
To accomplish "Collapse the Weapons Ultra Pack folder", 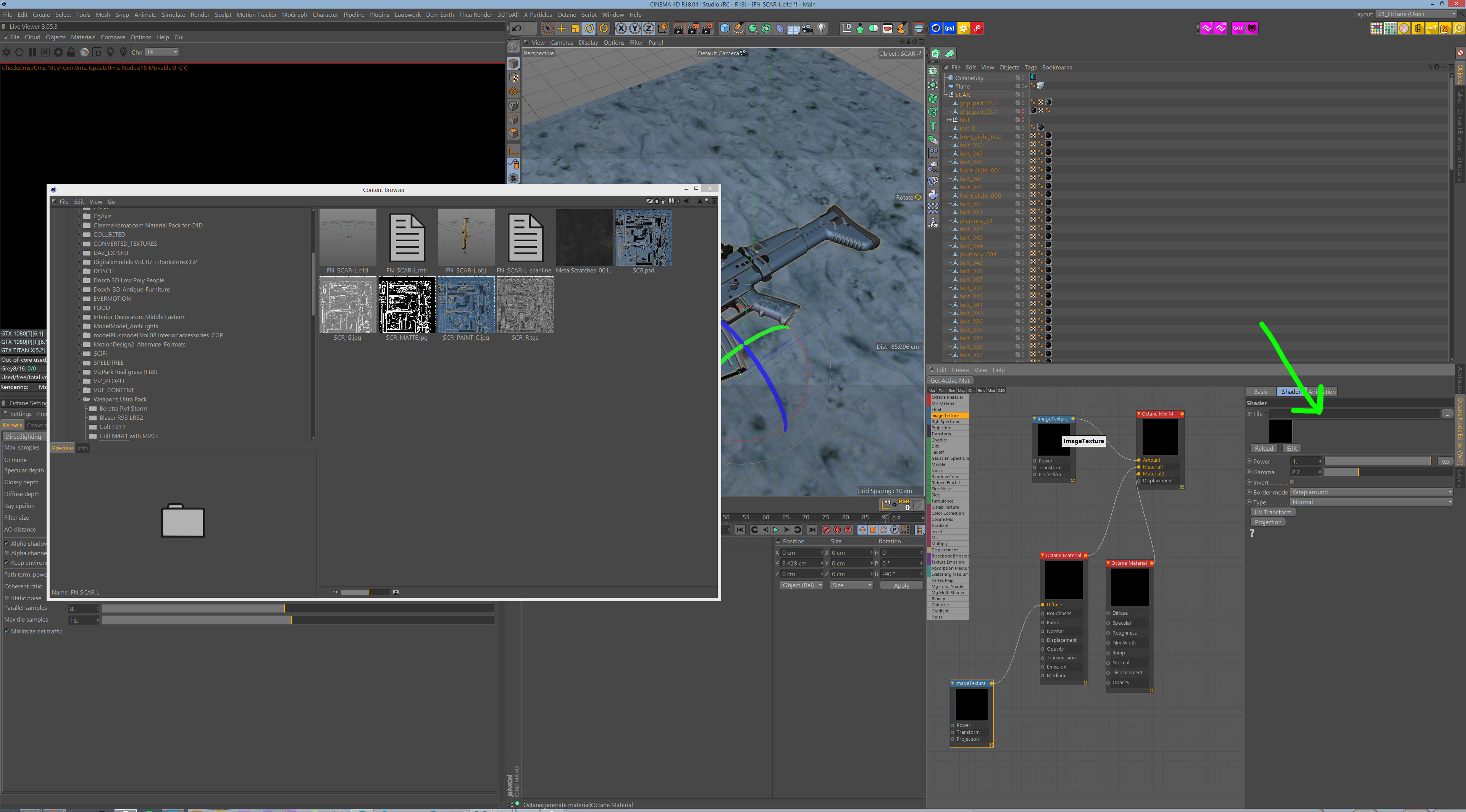I will click(x=80, y=399).
